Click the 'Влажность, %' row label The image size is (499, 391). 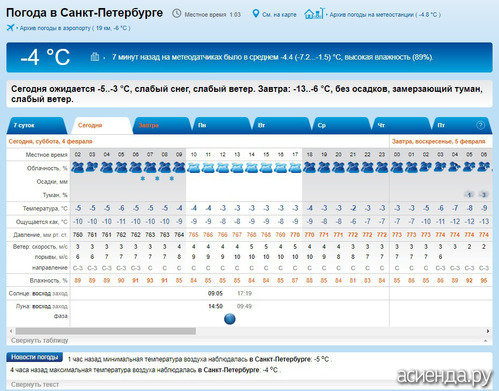pos(49,281)
